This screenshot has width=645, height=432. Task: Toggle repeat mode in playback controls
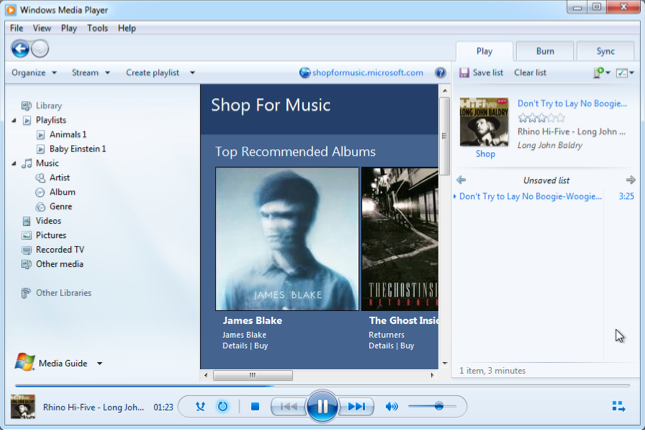pos(223,407)
